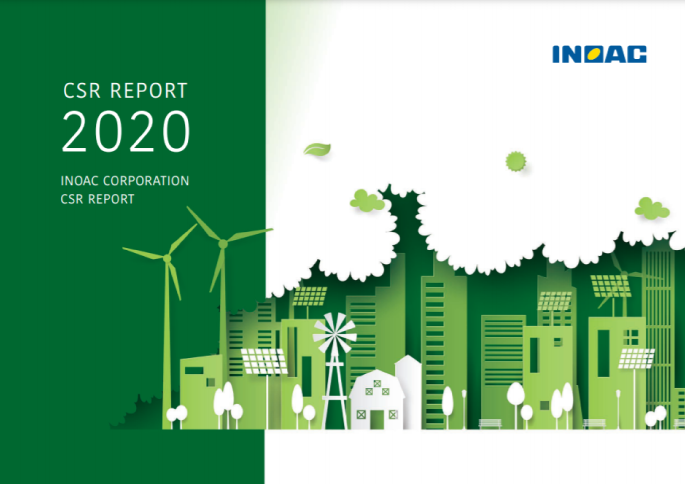Click the small "CSR REPORT" subtitle line
The height and width of the screenshot is (484, 685).
point(97,199)
